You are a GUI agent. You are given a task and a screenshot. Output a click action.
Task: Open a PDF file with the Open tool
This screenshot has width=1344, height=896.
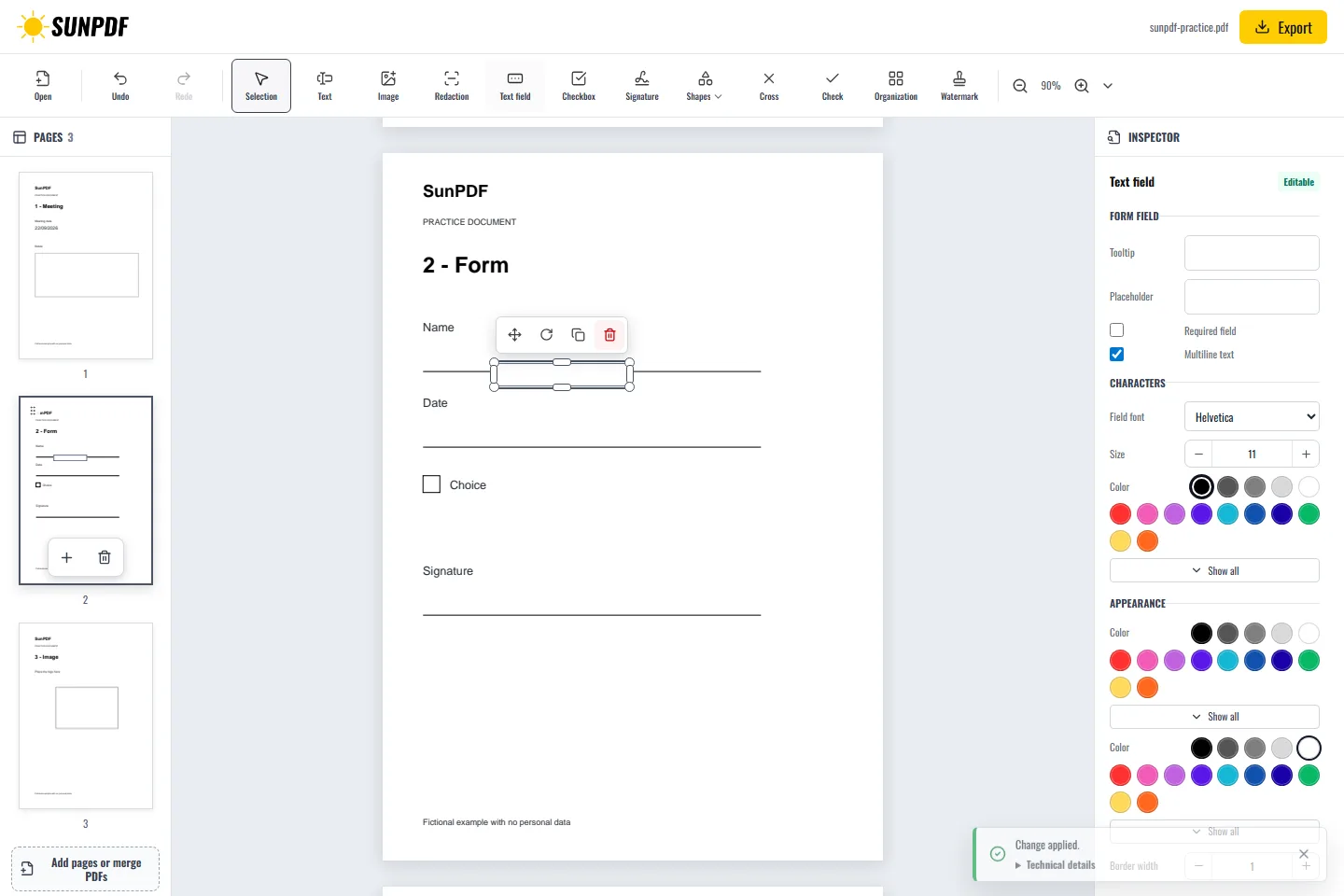(x=43, y=86)
